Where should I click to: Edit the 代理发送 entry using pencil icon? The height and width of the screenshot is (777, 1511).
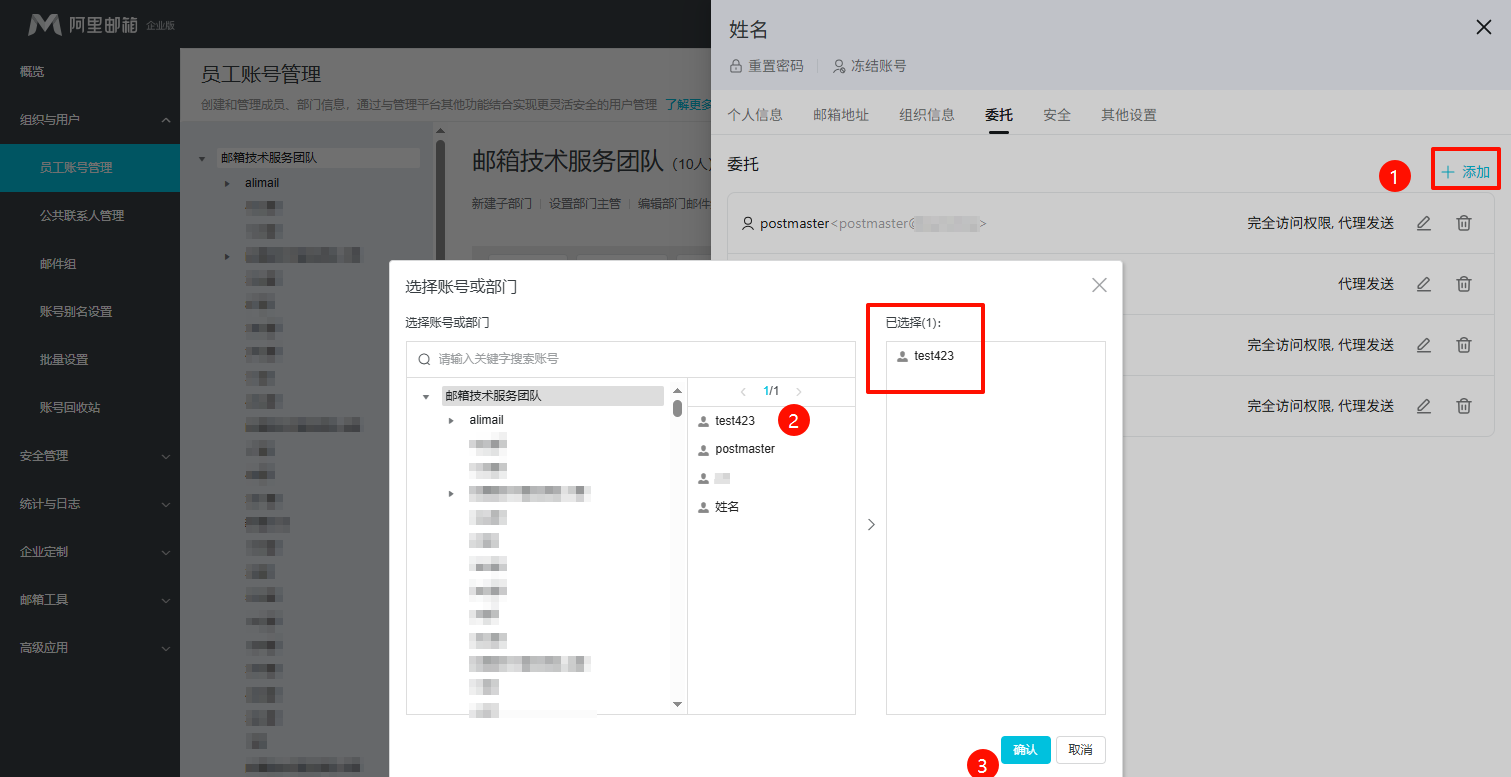[x=1423, y=284]
